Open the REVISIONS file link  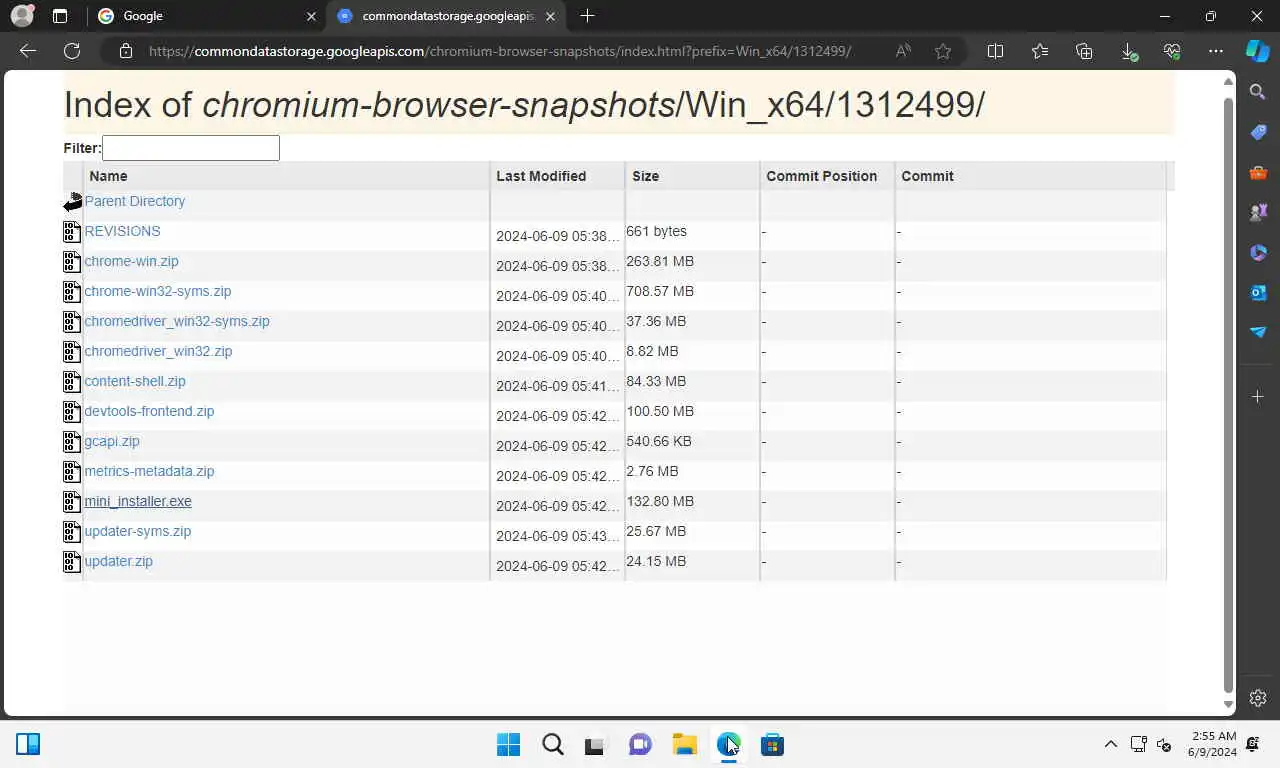tap(122, 231)
